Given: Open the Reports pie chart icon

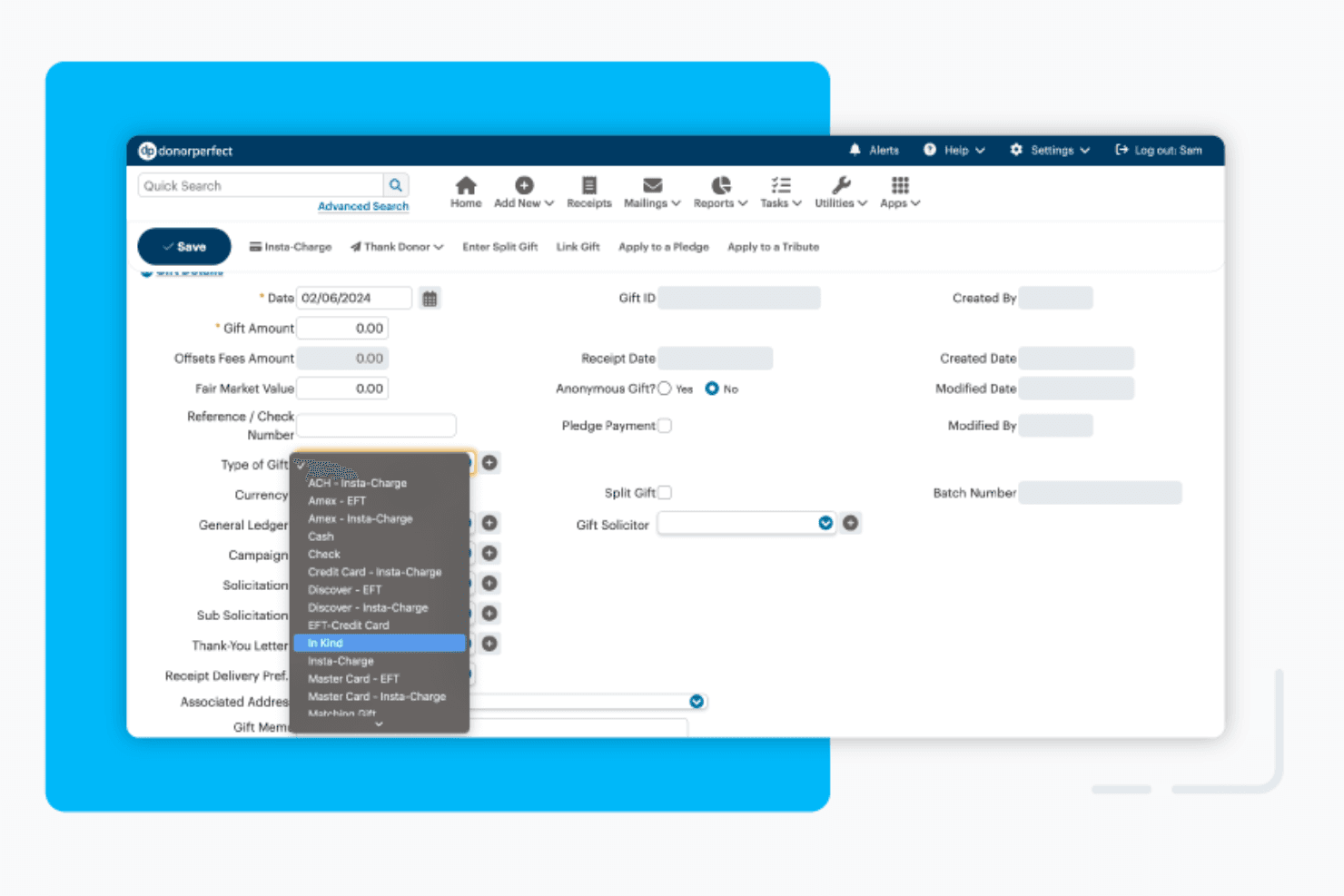Looking at the screenshot, I should tap(721, 185).
